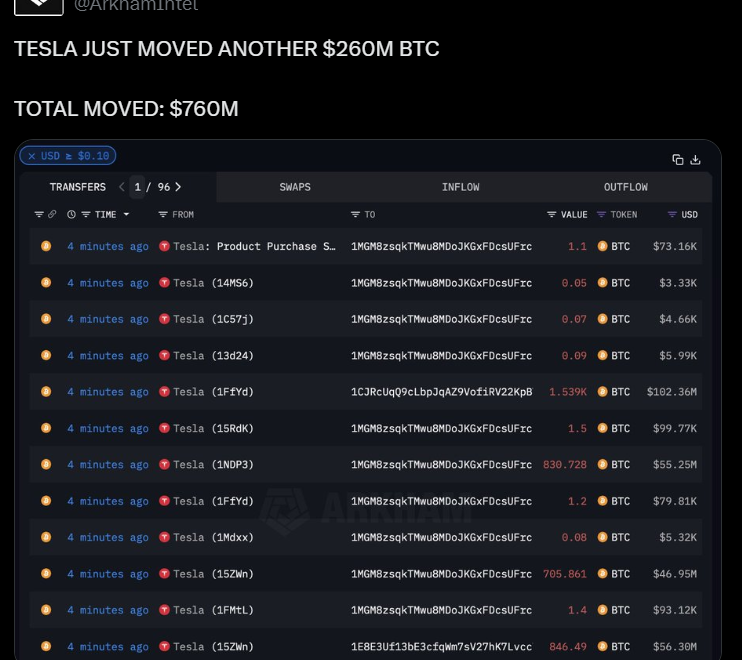Select the 96 total pages label
This screenshot has height=660, width=742.
coord(164,187)
